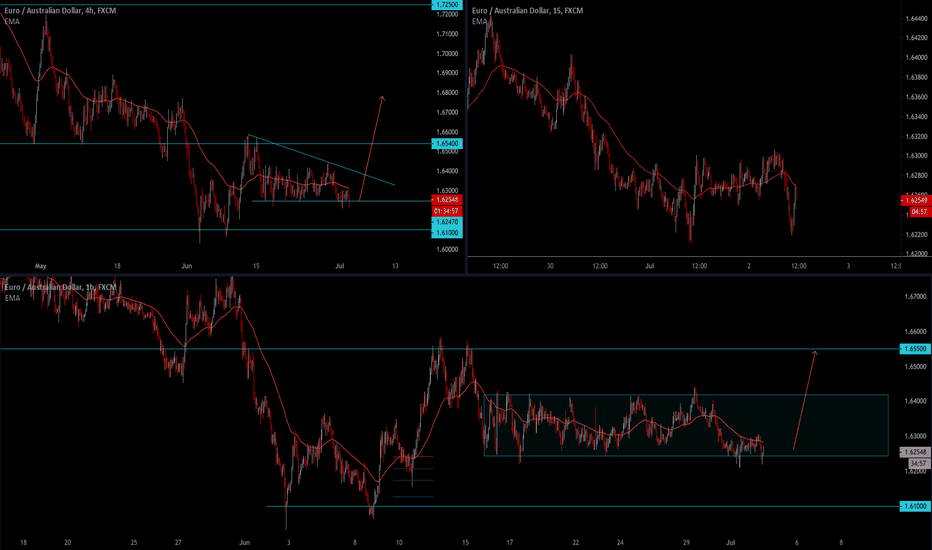Click the 25 date on the 1h time axis

134,542
